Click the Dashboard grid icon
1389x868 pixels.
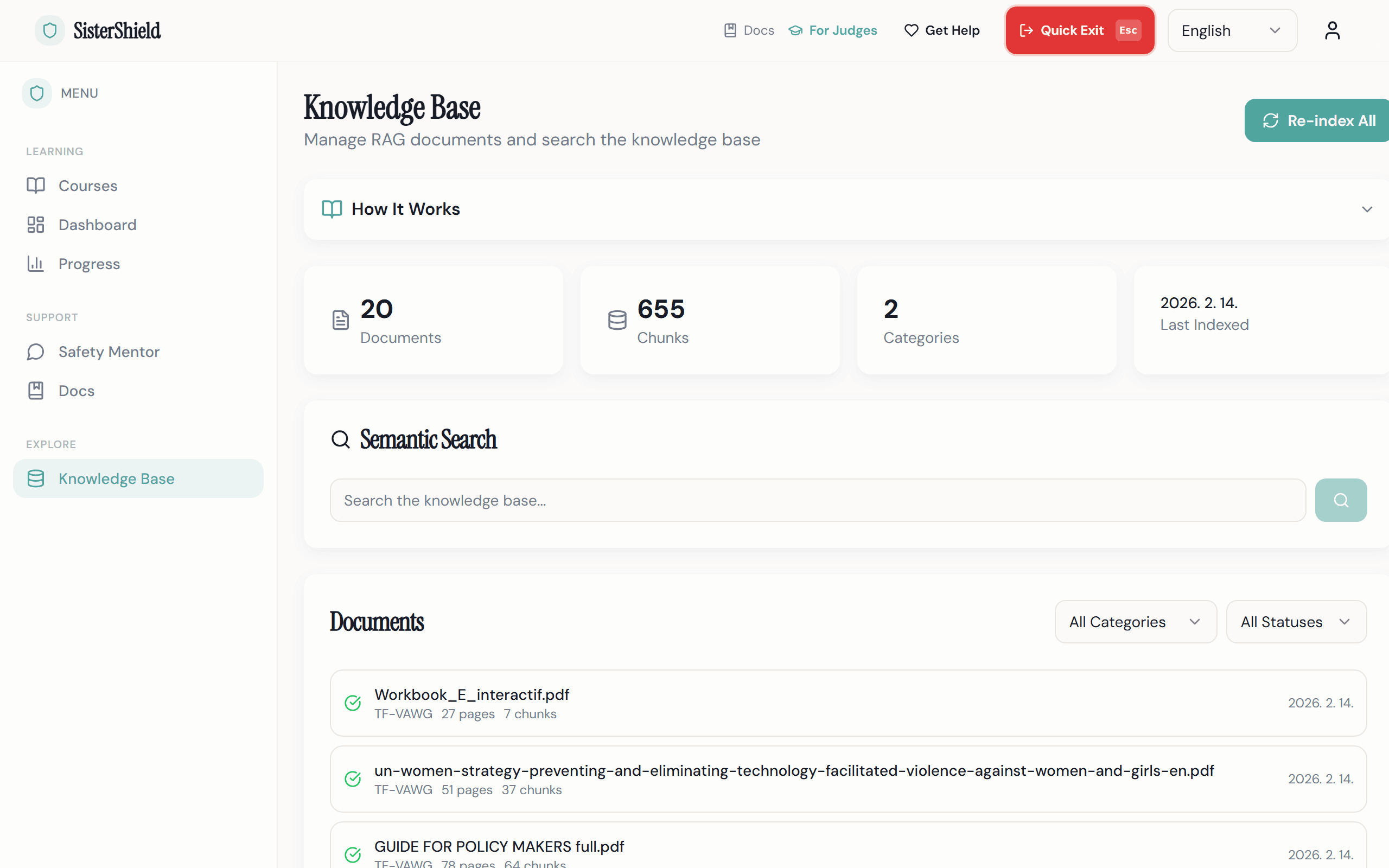[36, 225]
